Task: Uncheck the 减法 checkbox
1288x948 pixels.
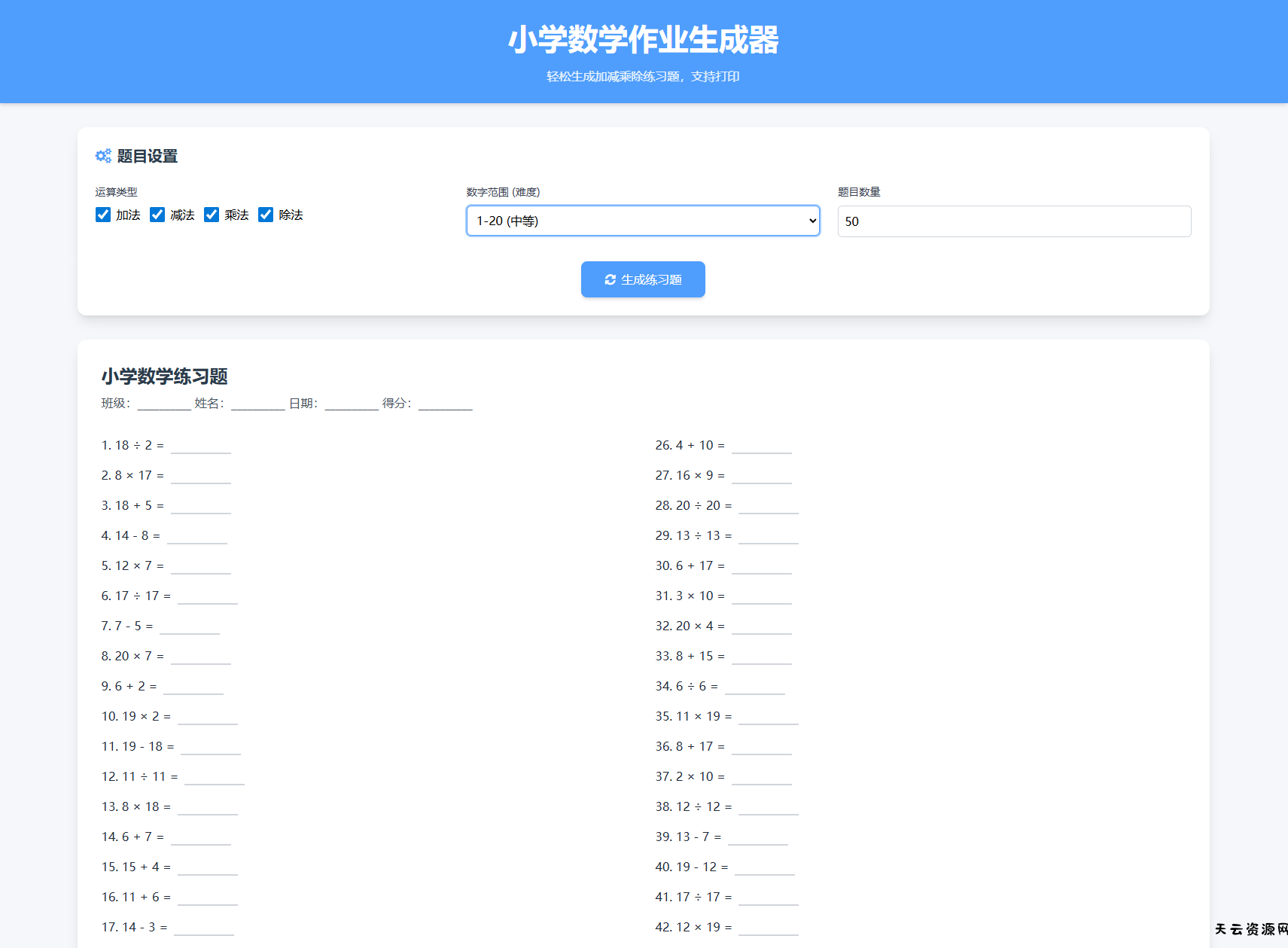Action: 157,215
